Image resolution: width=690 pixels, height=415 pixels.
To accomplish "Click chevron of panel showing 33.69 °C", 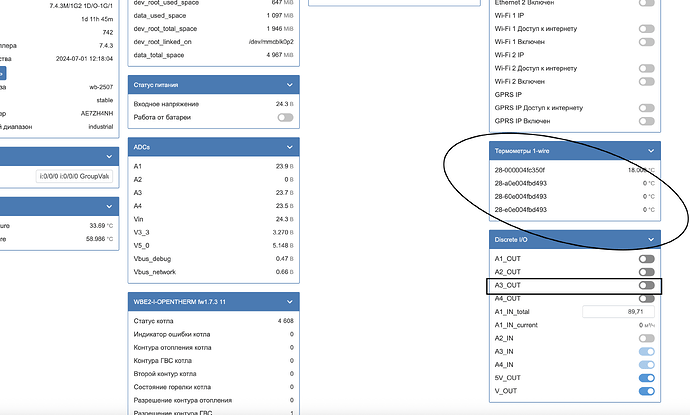I will coord(107,205).
